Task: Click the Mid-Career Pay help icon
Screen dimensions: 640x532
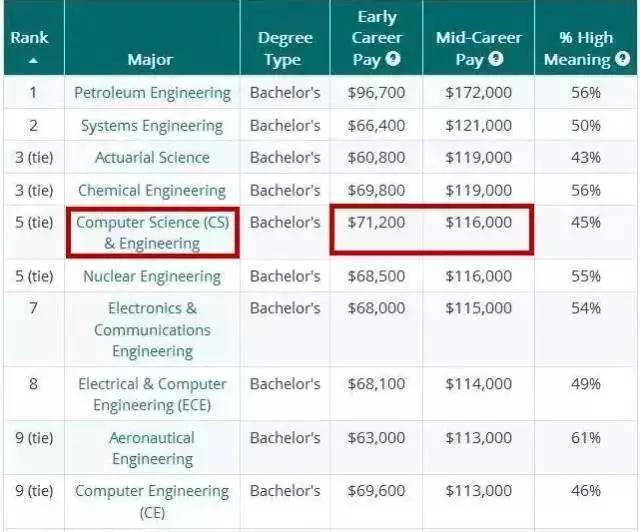Action: pyautogui.click(x=497, y=59)
